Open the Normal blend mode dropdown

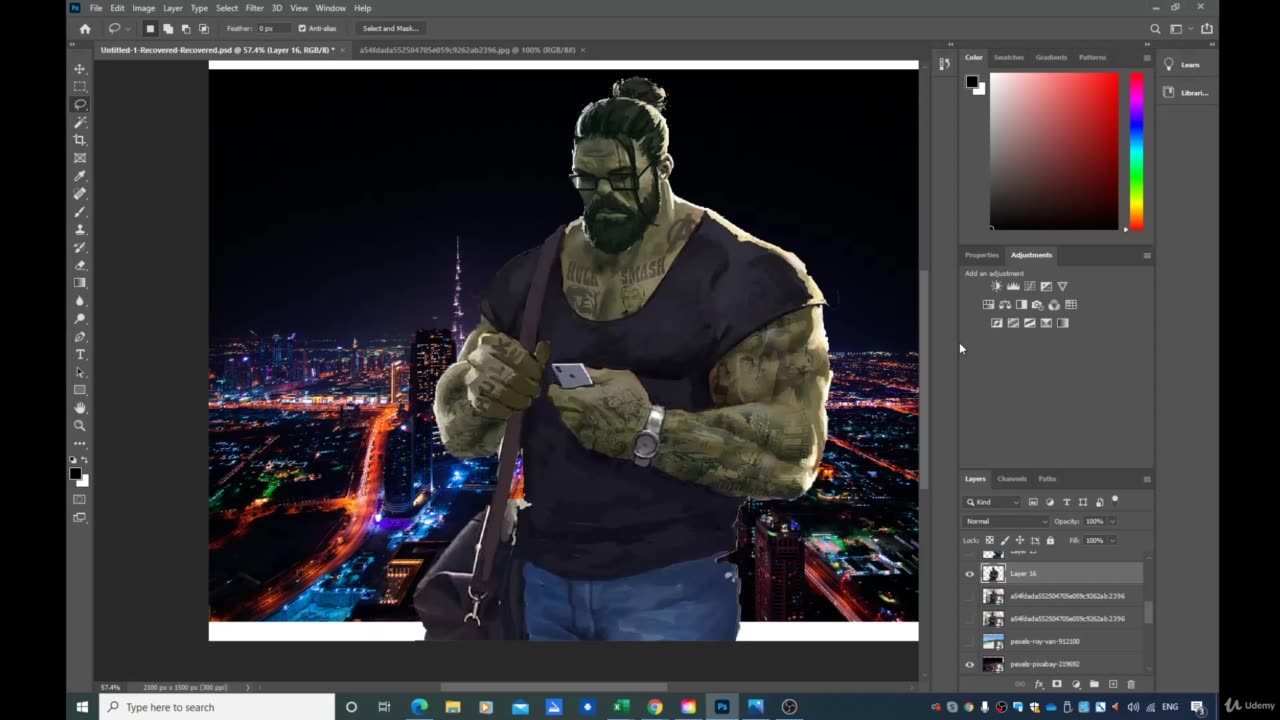point(1006,521)
